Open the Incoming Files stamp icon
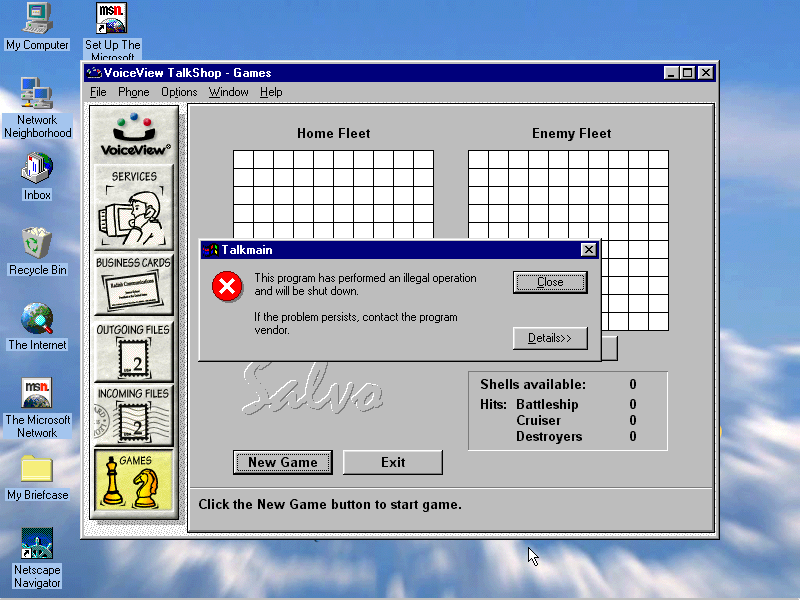 pyautogui.click(x=134, y=416)
